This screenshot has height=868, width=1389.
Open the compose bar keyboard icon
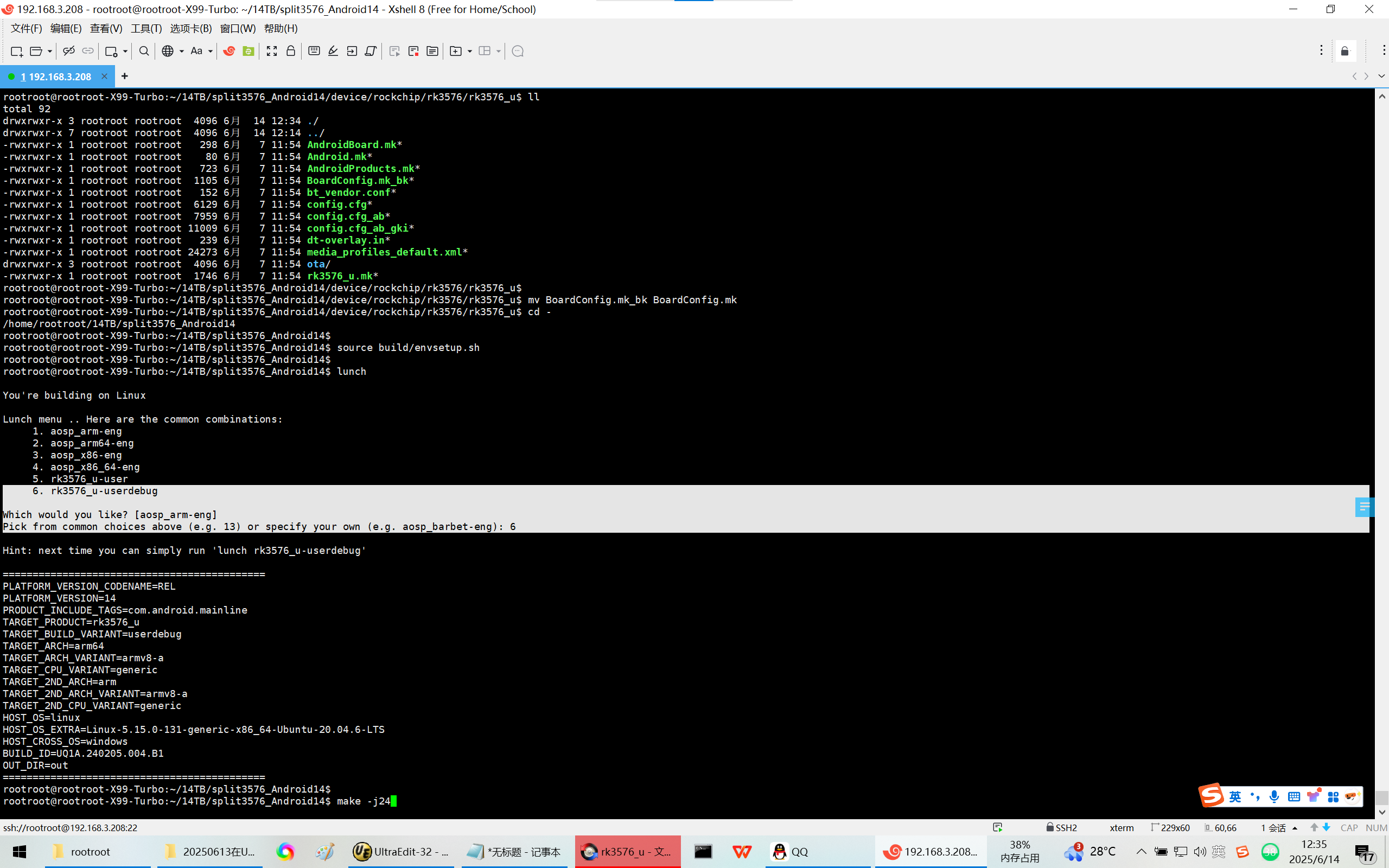(314, 51)
